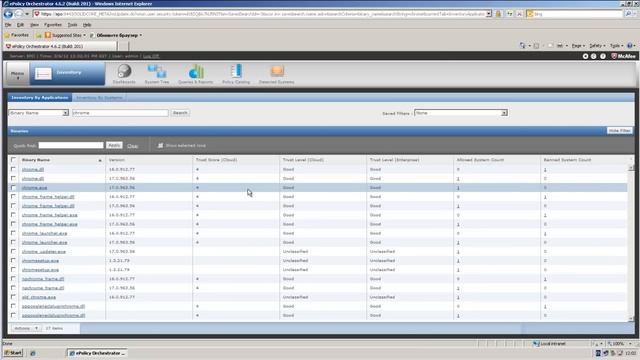Open the chrome.exe binary link
The image size is (640, 360).
(34, 188)
